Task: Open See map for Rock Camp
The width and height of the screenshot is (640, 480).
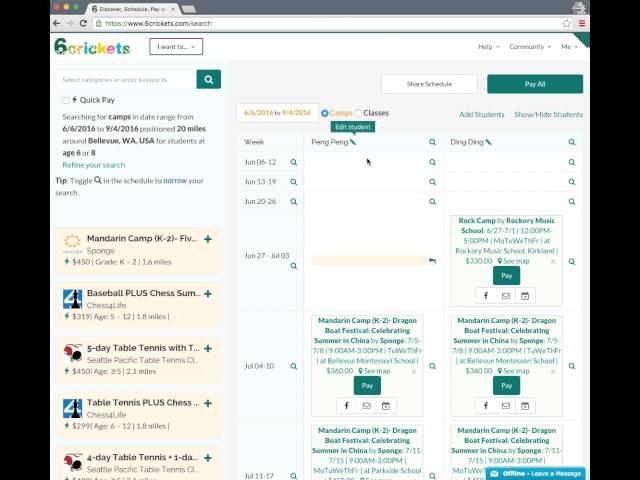Action: coord(513,261)
